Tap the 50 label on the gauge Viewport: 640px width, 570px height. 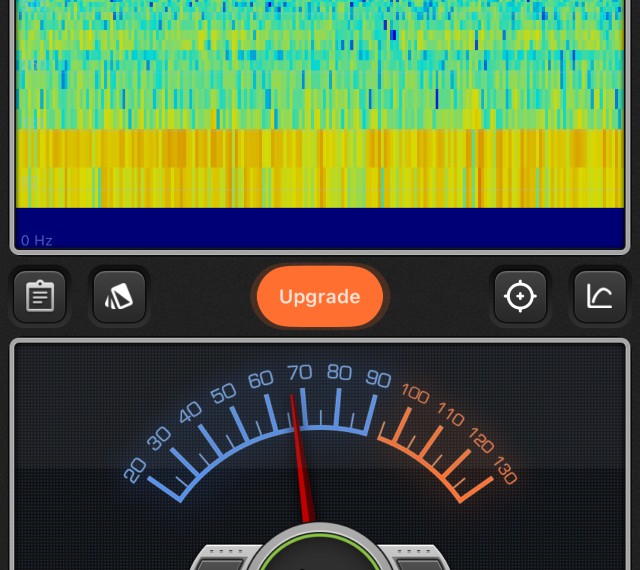pyautogui.click(x=223, y=392)
